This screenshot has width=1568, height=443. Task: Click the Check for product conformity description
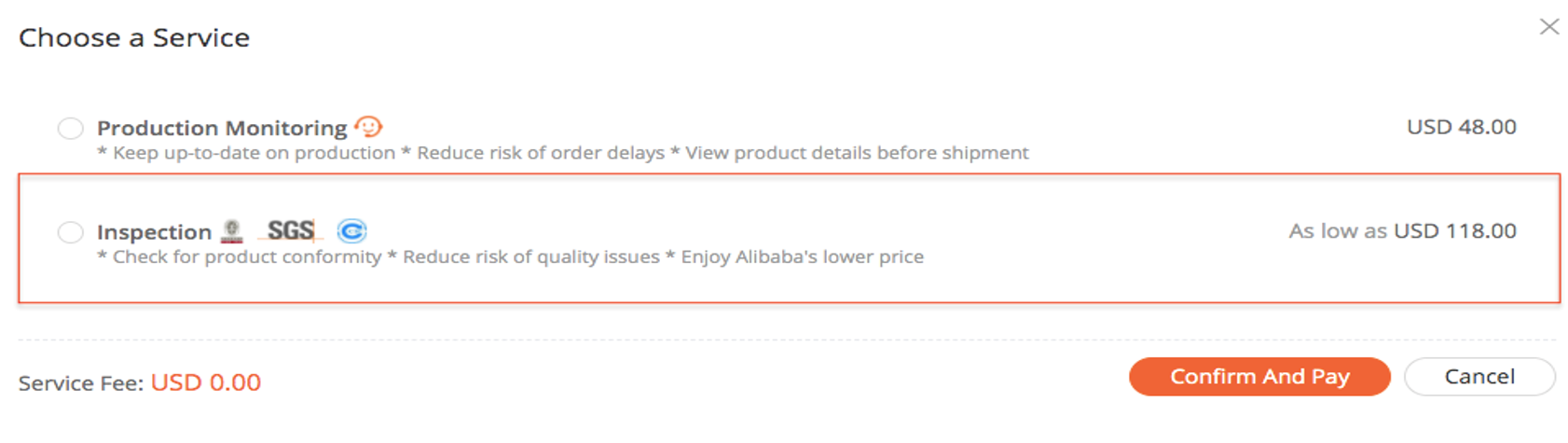(240, 256)
